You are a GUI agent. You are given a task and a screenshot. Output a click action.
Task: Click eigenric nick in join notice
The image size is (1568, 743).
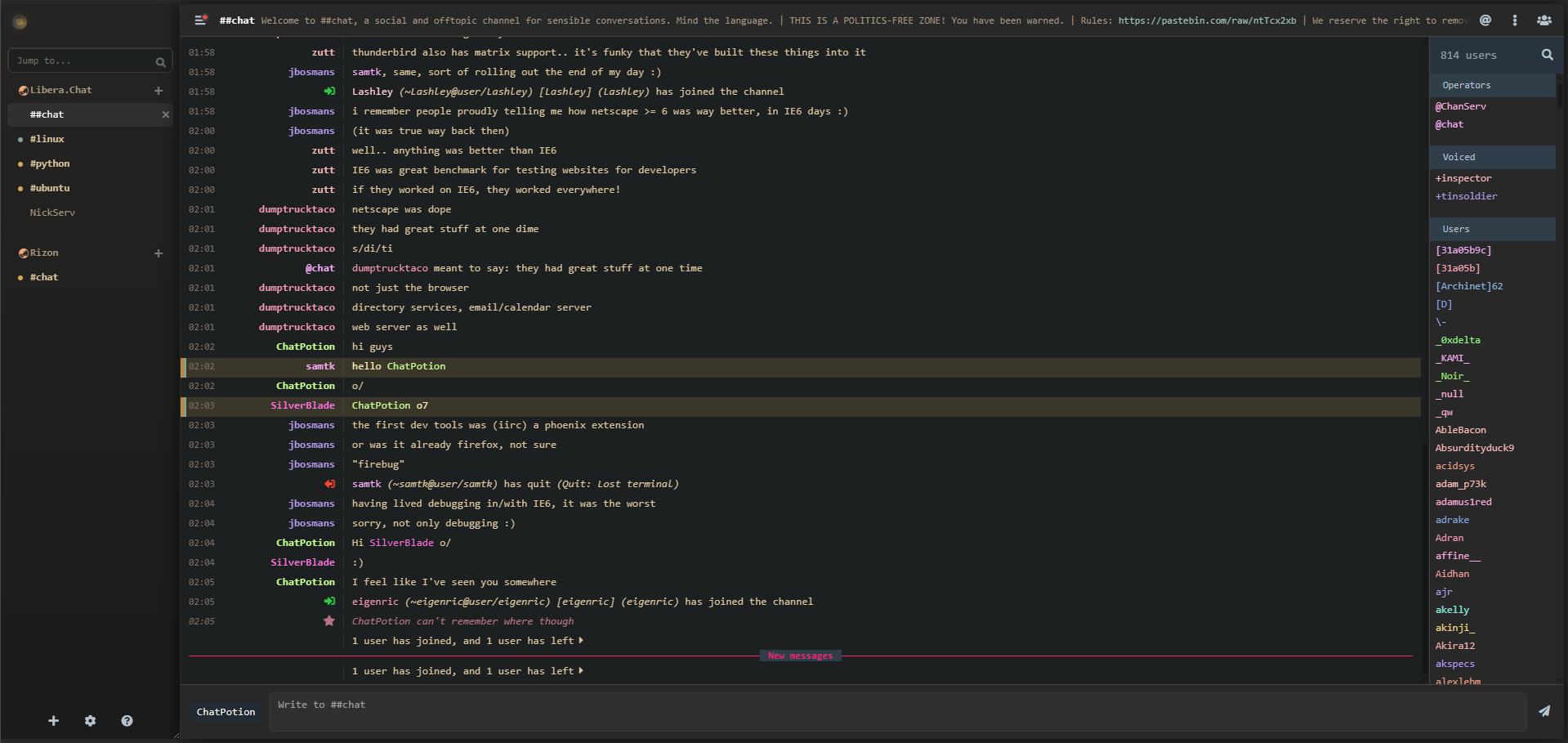[x=375, y=602]
